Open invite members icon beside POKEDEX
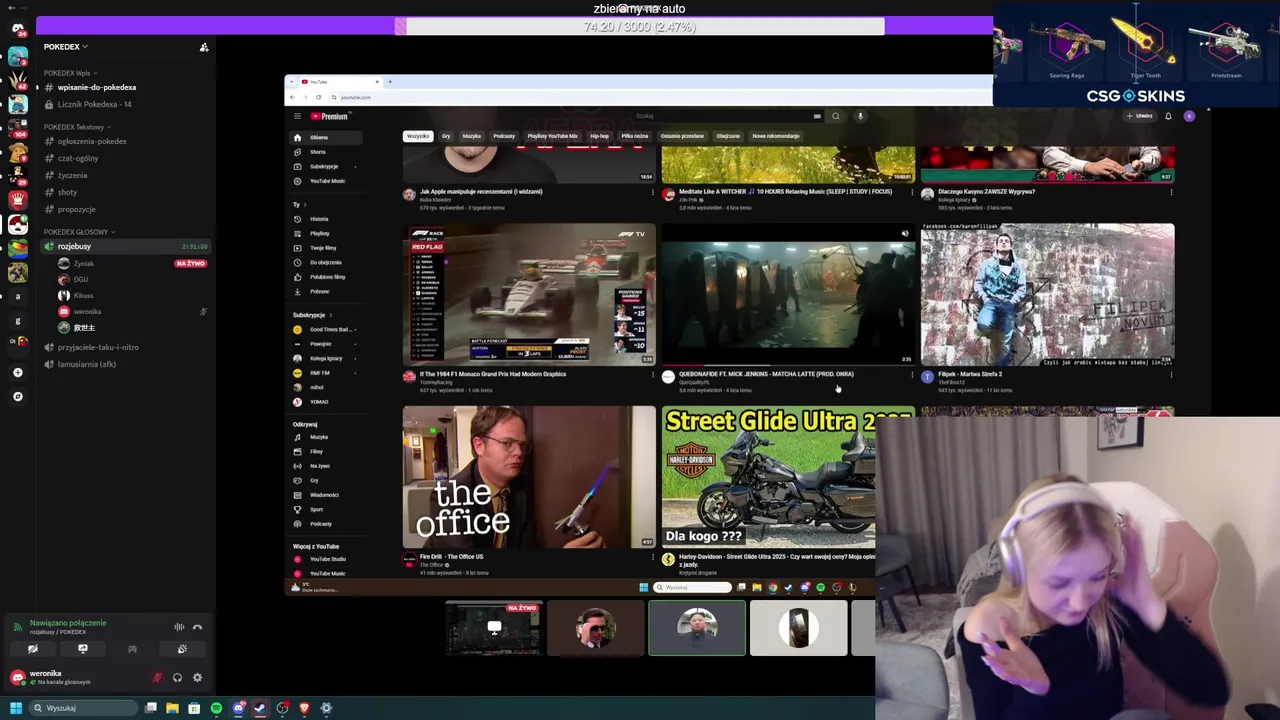Image resolution: width=1280 pixels, height=720 pixels. click(x=204, y=47)
